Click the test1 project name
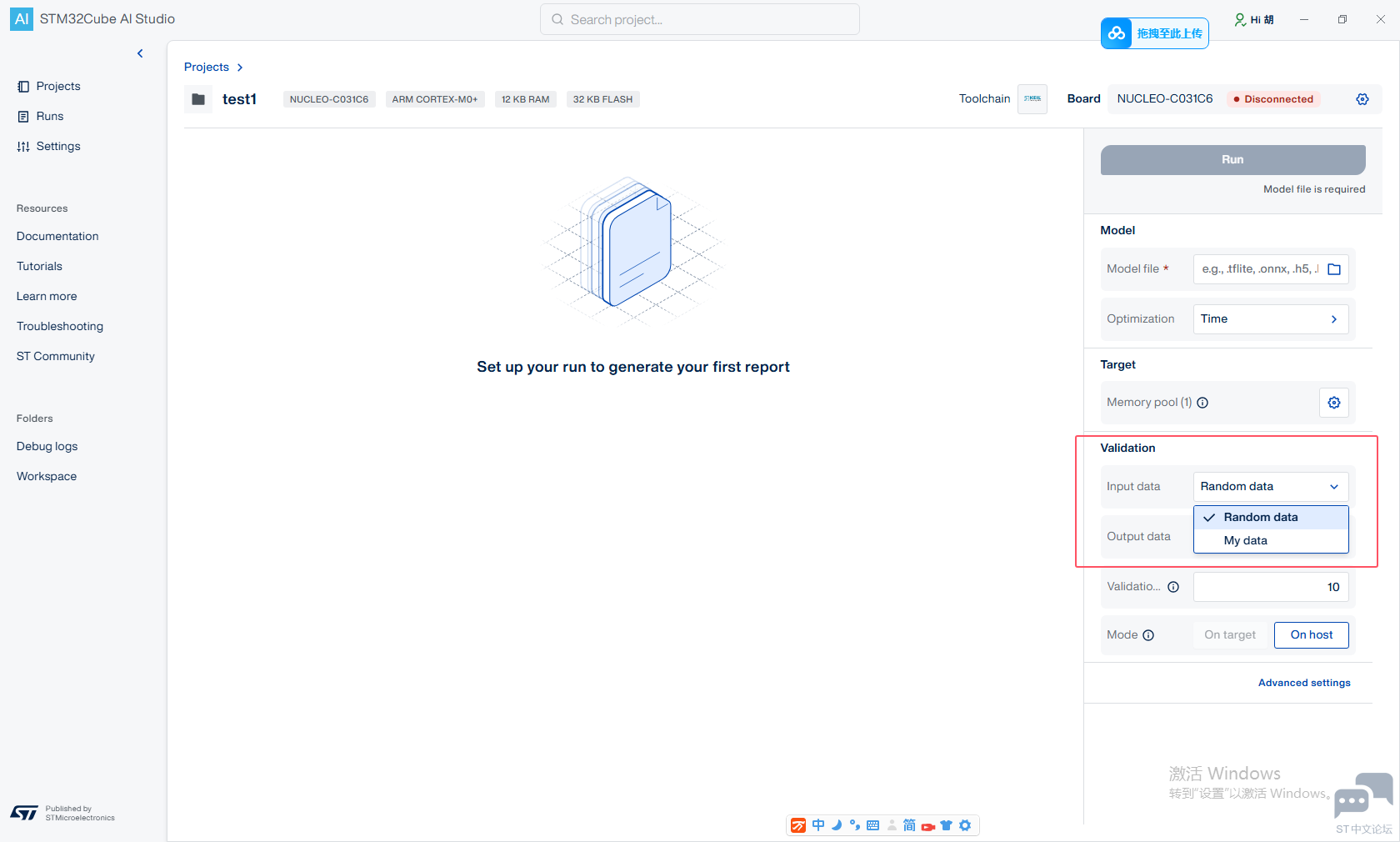Image resolution: width=1400 pixels, height=842 pixels. click(239, 99)
